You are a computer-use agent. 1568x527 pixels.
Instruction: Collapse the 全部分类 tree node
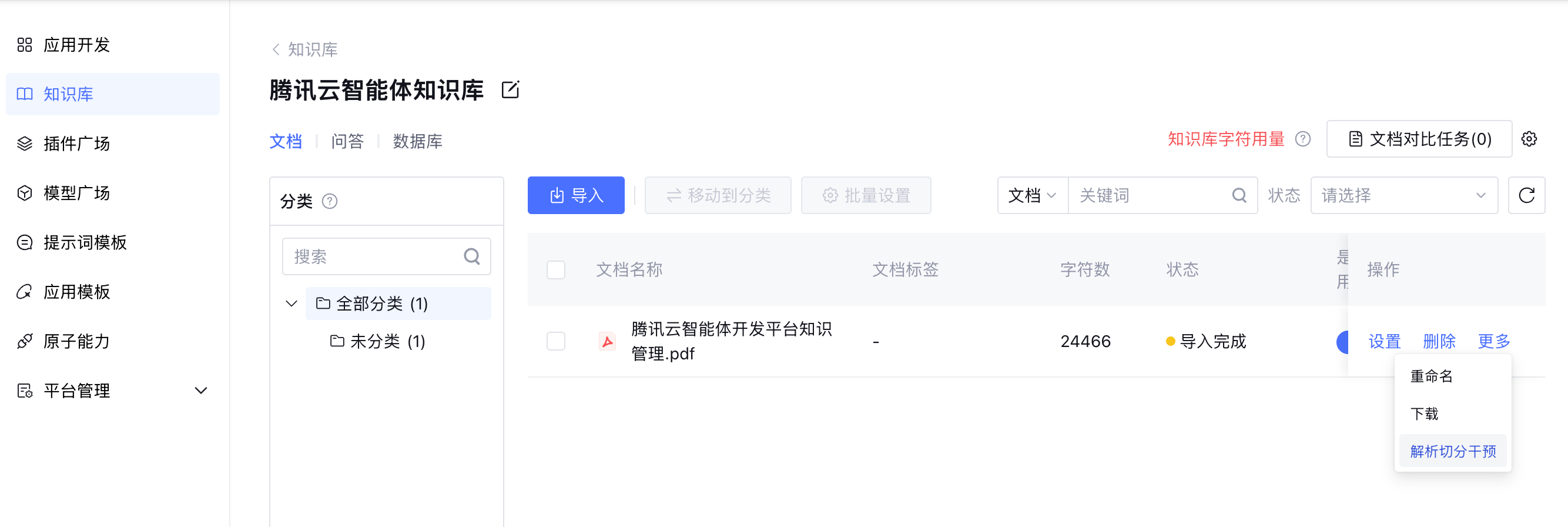click(x=292, y=303)
